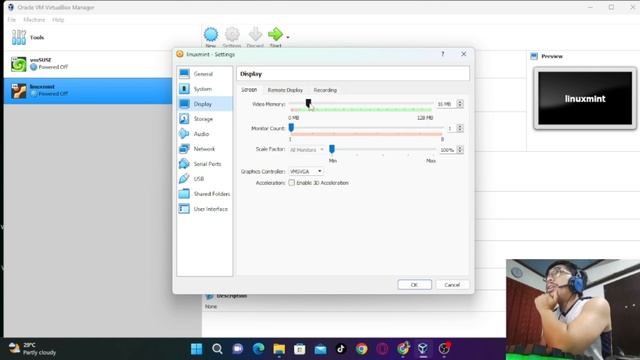Open Scale Factor monitors dropdown
The width and height of the screenshot is (640, 360).
[307, 150]
